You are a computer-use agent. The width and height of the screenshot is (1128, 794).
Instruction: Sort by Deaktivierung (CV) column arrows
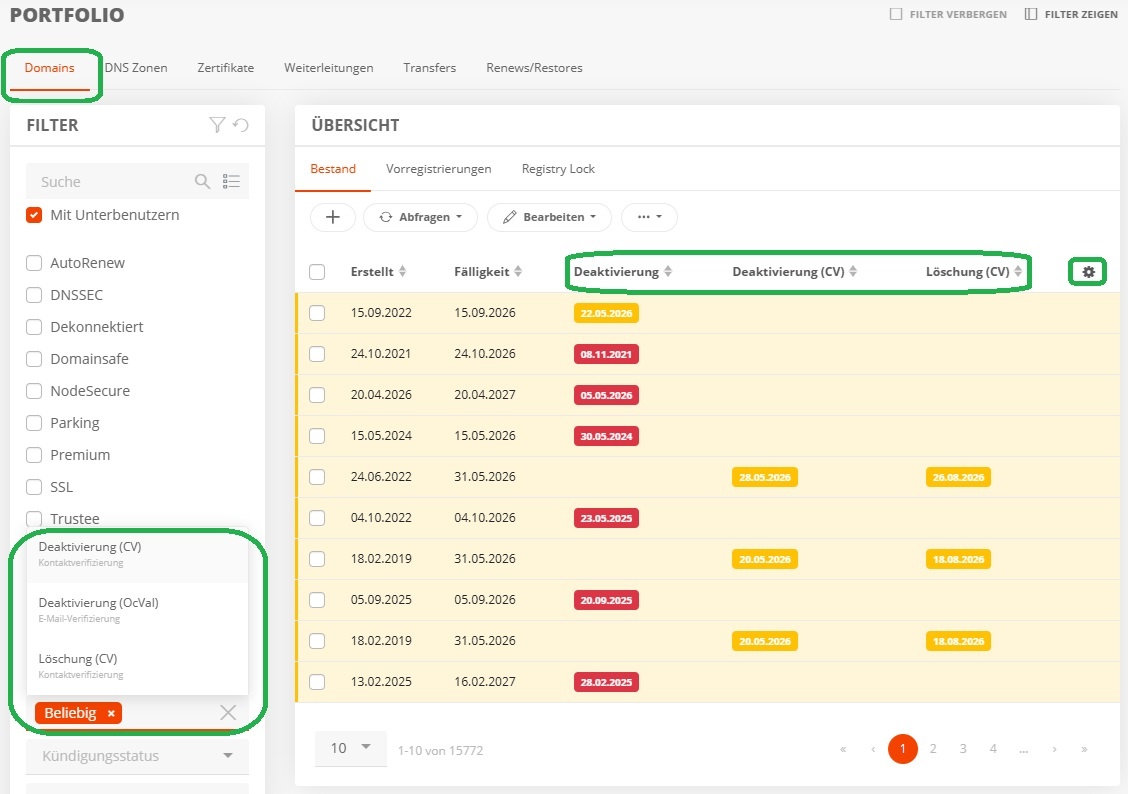(x=852, y=271)
